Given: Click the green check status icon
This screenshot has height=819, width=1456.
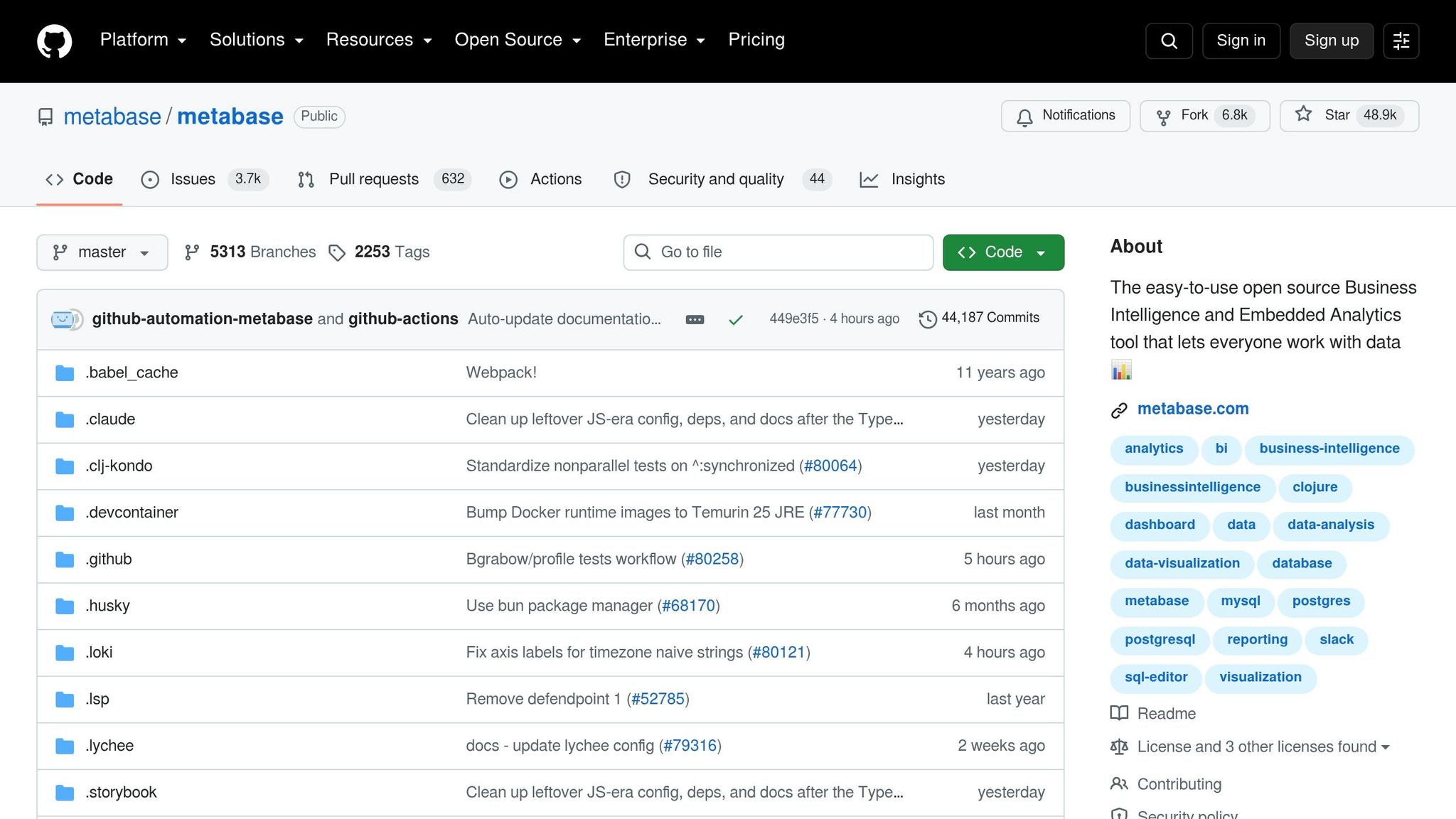Looking at the screenshot, I should [x=736, y=320].
